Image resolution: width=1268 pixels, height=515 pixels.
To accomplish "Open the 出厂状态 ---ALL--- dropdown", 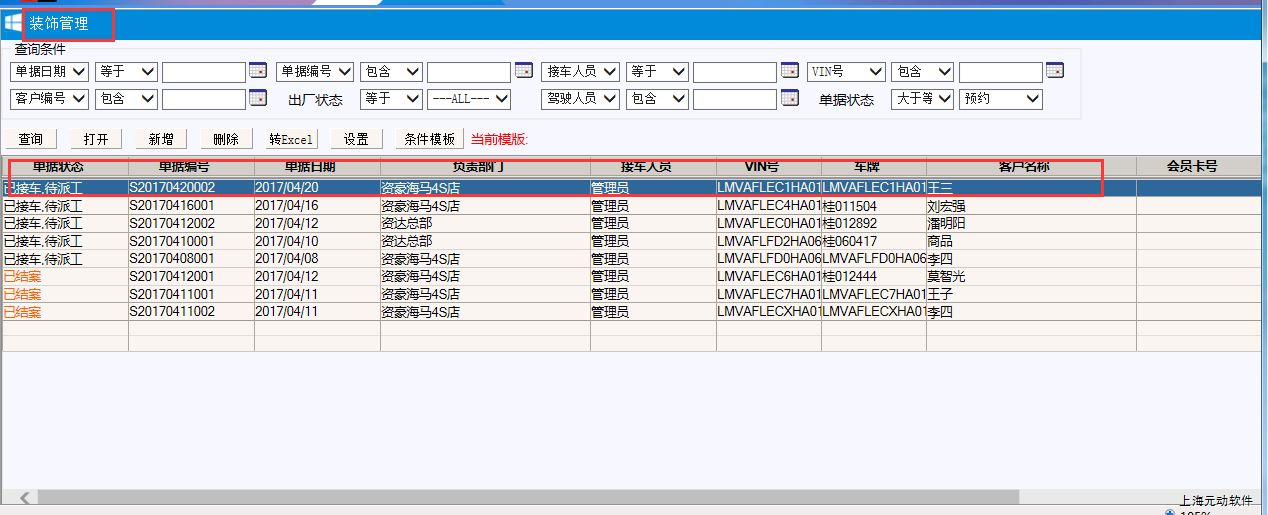I will (469, 99).
